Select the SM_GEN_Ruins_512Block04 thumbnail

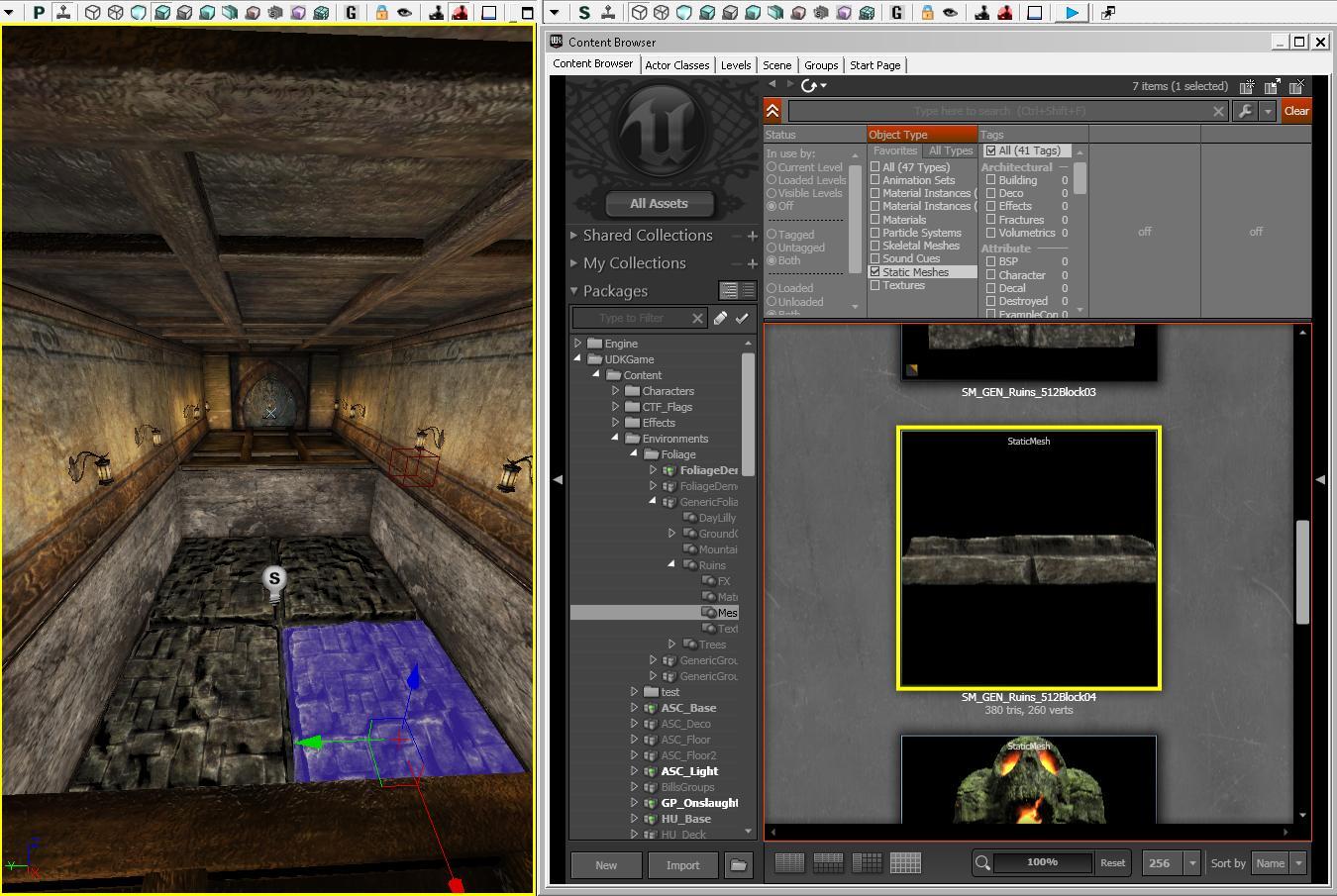tap(1028, 558)
